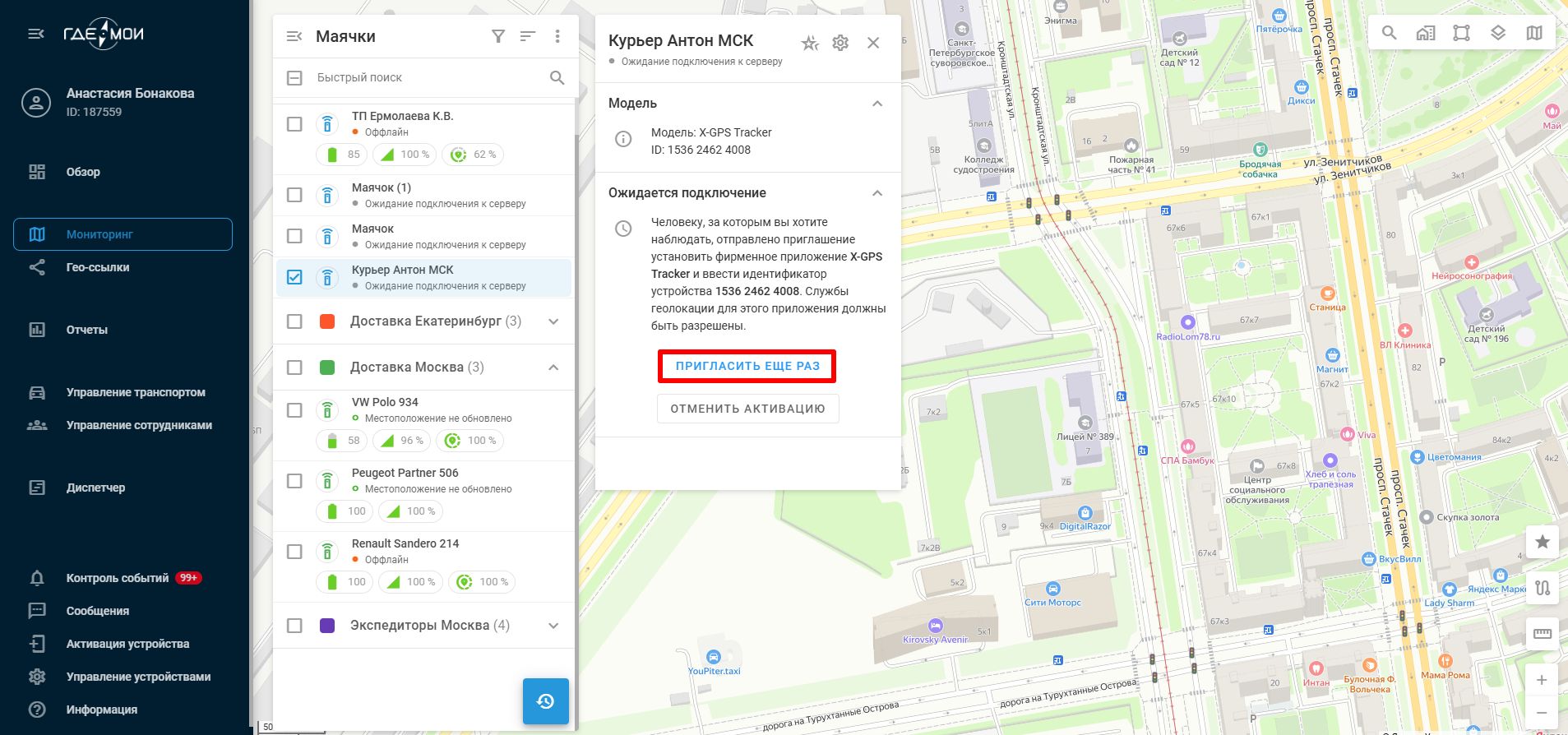Click the ОТМЕНИТЬ АКТИВАЦИЮ button
1568x735 pixels.
tap(747, 409)
